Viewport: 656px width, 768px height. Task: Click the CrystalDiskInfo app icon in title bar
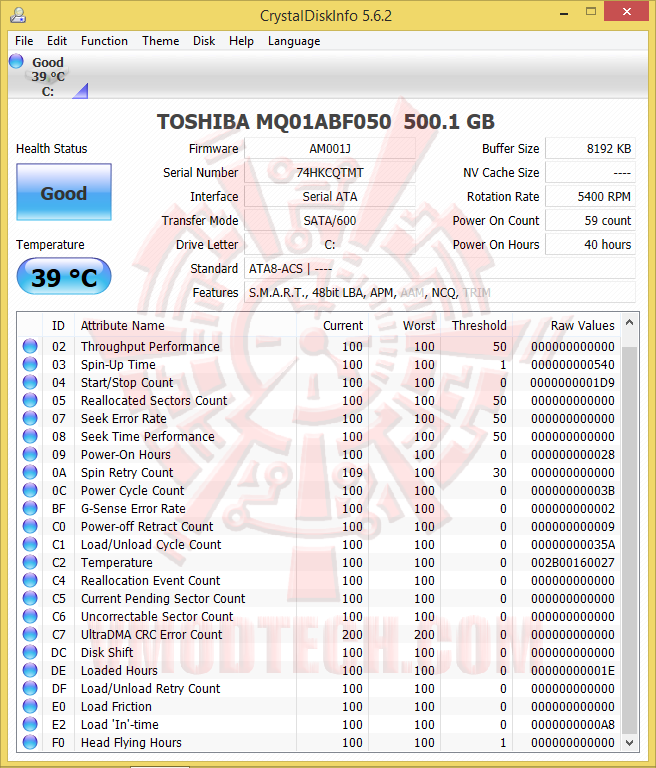tap(18, 15)
